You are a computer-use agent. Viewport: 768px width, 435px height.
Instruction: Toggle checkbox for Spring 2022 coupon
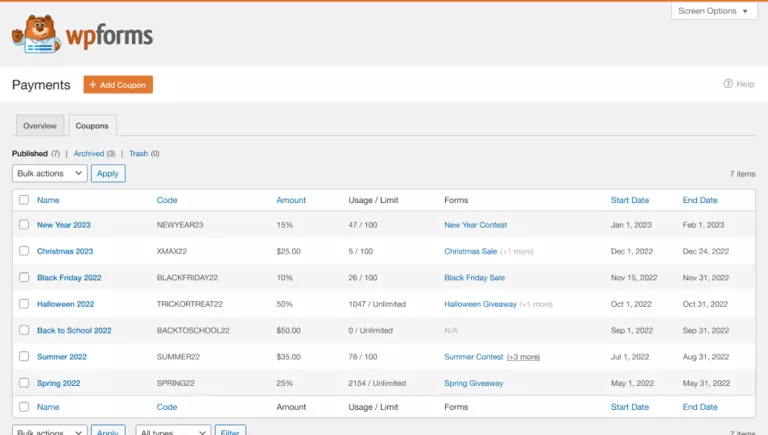pyautogui.click(x=24, y=383)
